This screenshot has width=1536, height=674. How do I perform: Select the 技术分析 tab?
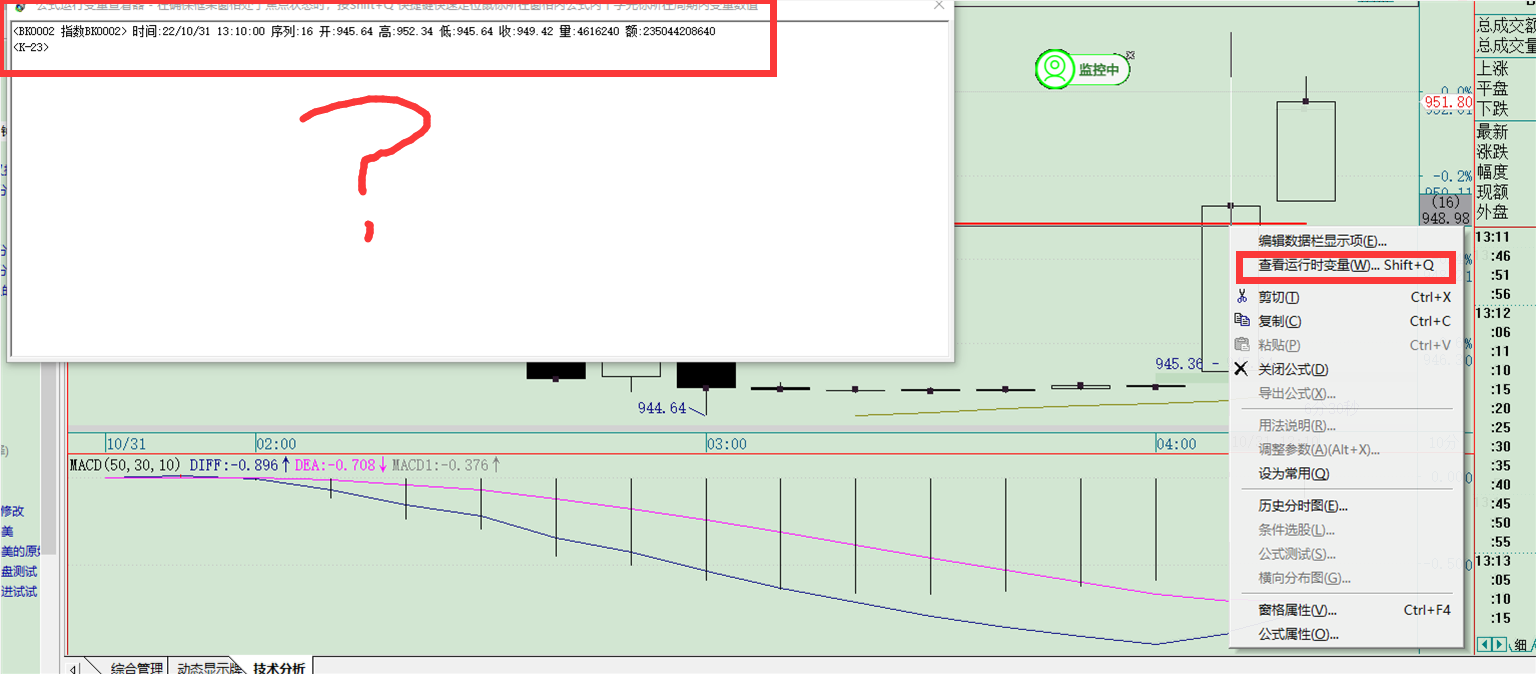tap(279, 667)
